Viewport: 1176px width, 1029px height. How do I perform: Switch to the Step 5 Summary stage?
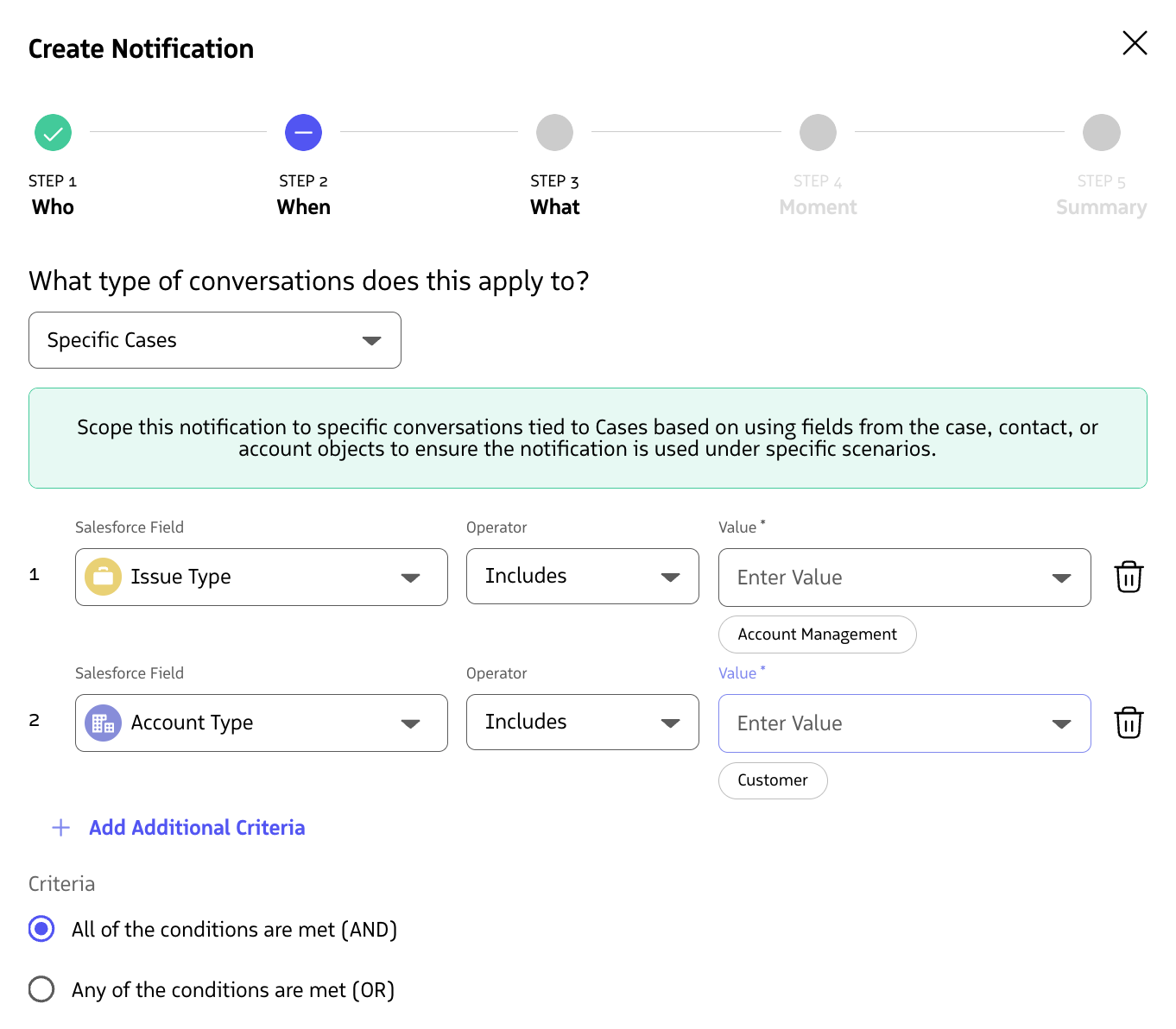tap(1101, 132)
